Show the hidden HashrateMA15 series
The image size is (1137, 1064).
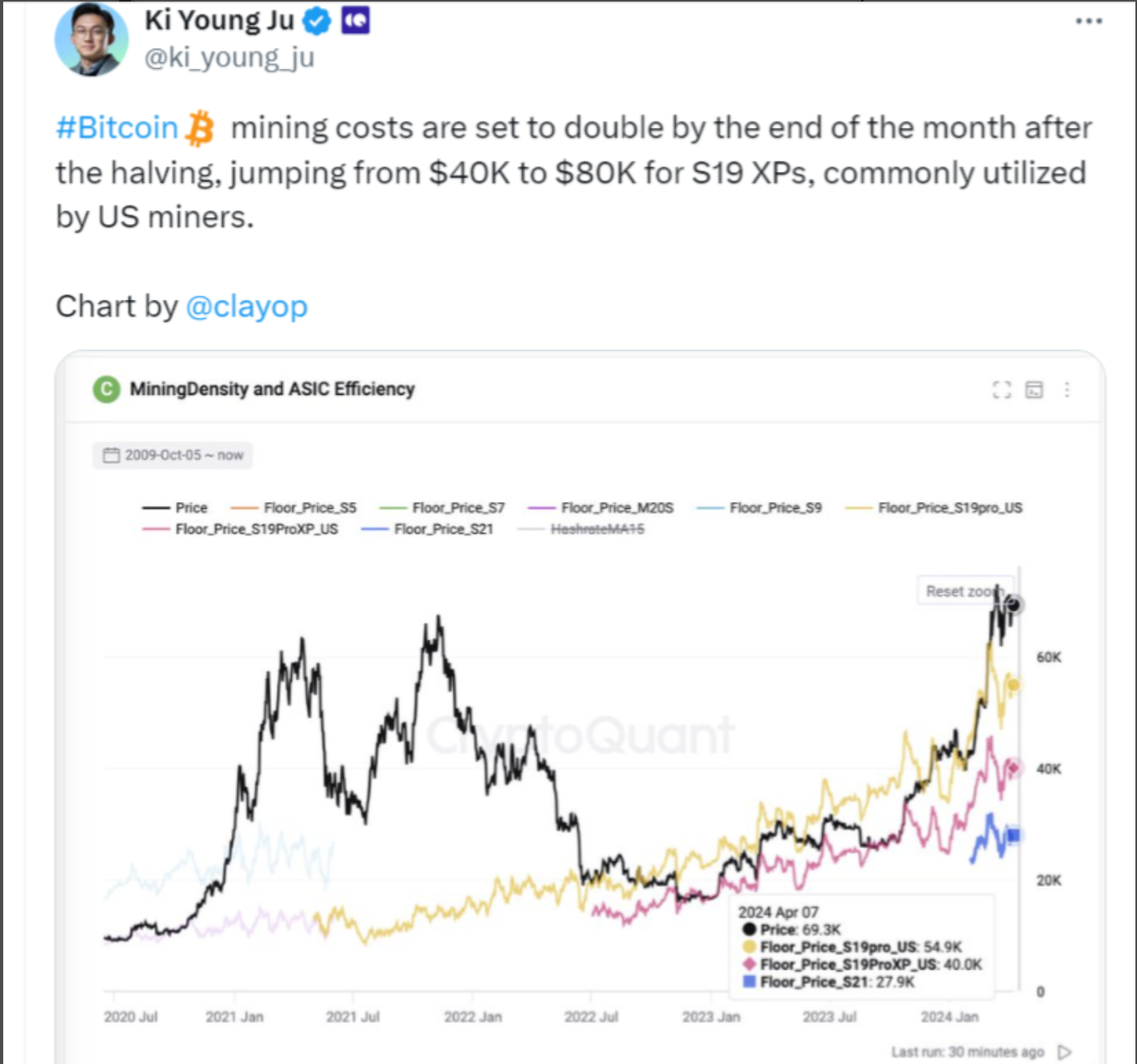(581, 529)
